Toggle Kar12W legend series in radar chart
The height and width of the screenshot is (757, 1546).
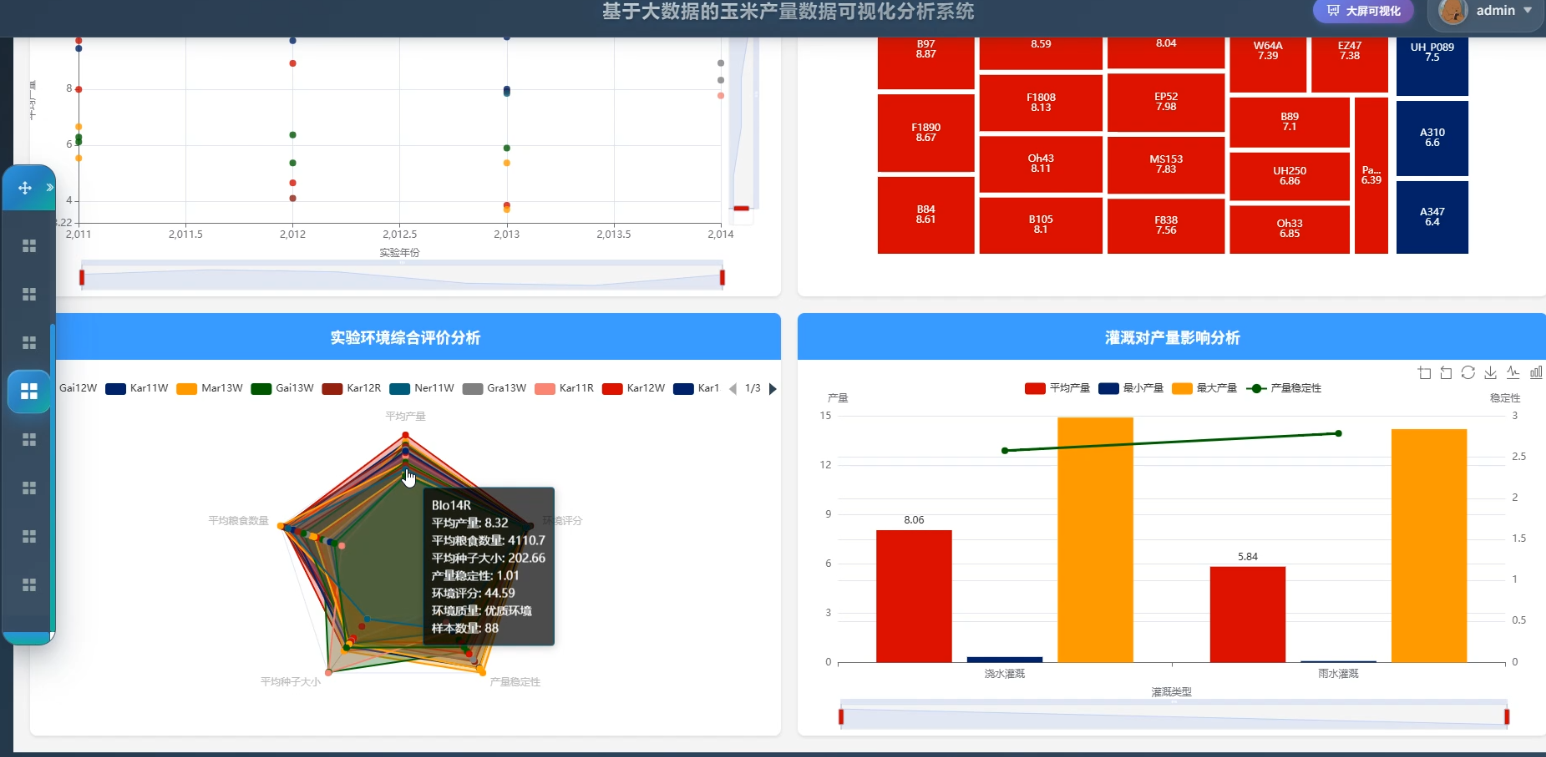(x=635, y=388)
